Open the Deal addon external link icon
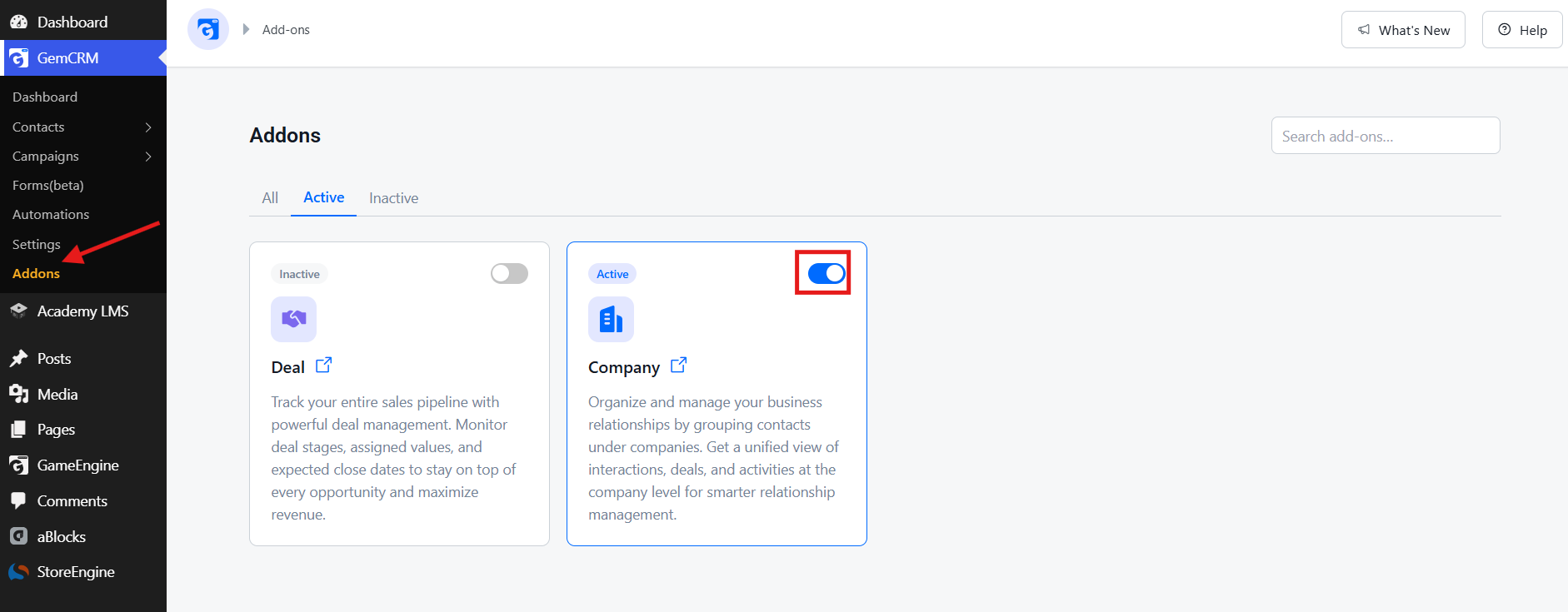1568x612 pixels. [x=324, y=365]
